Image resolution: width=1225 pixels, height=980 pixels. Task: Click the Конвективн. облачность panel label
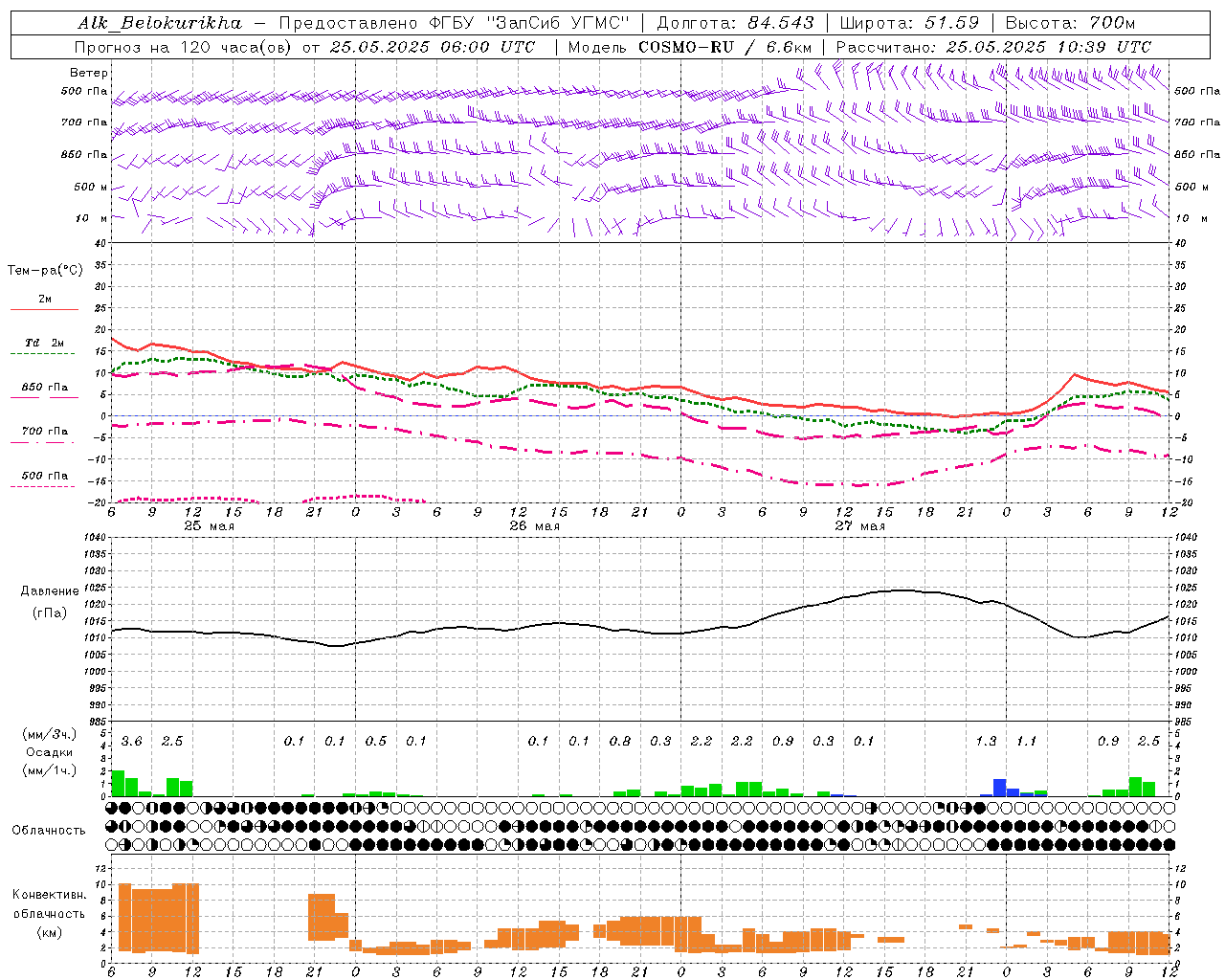(x=50, y=913)
